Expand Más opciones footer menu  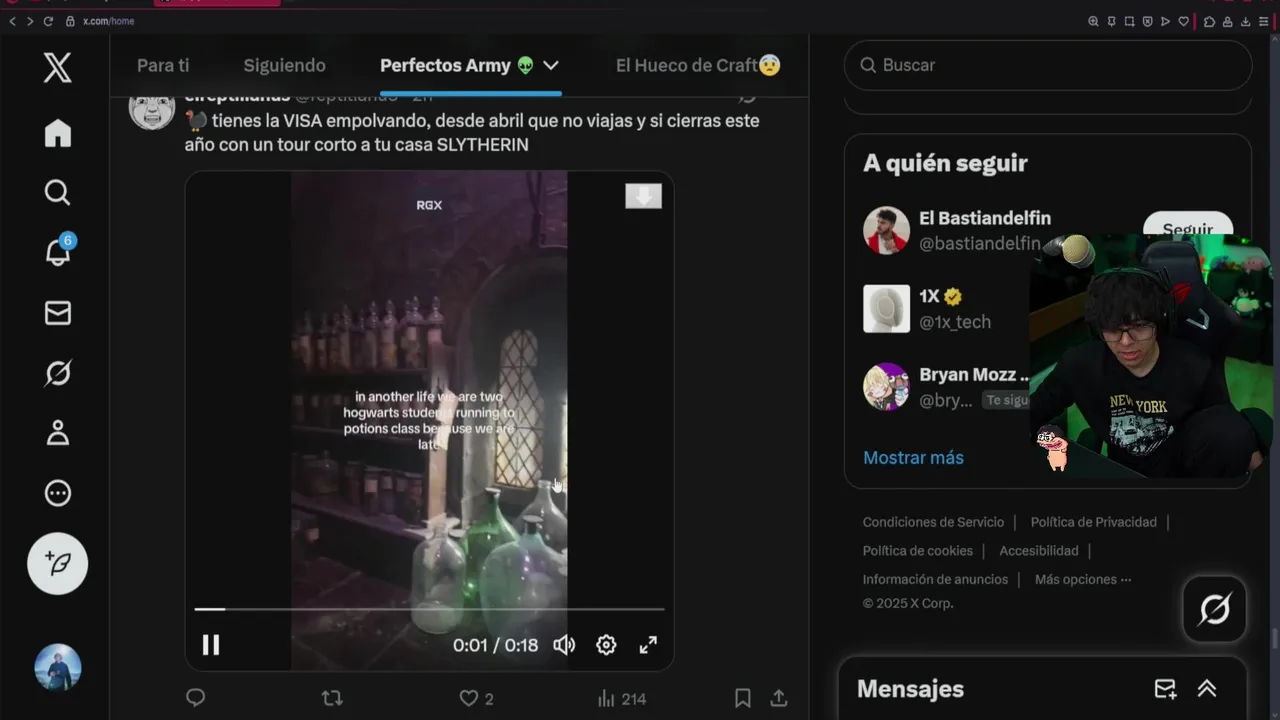(x=1083, y=579)
